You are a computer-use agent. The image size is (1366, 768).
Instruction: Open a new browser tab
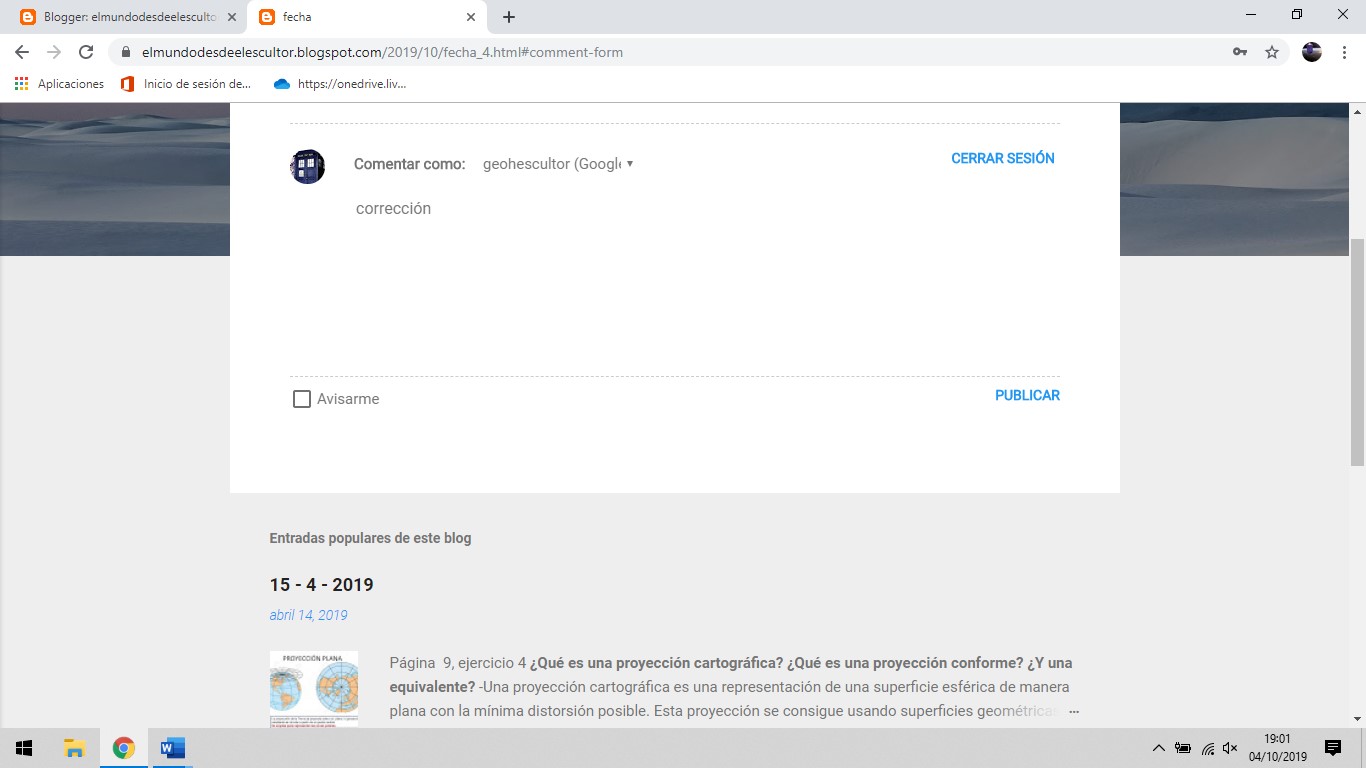509,17
